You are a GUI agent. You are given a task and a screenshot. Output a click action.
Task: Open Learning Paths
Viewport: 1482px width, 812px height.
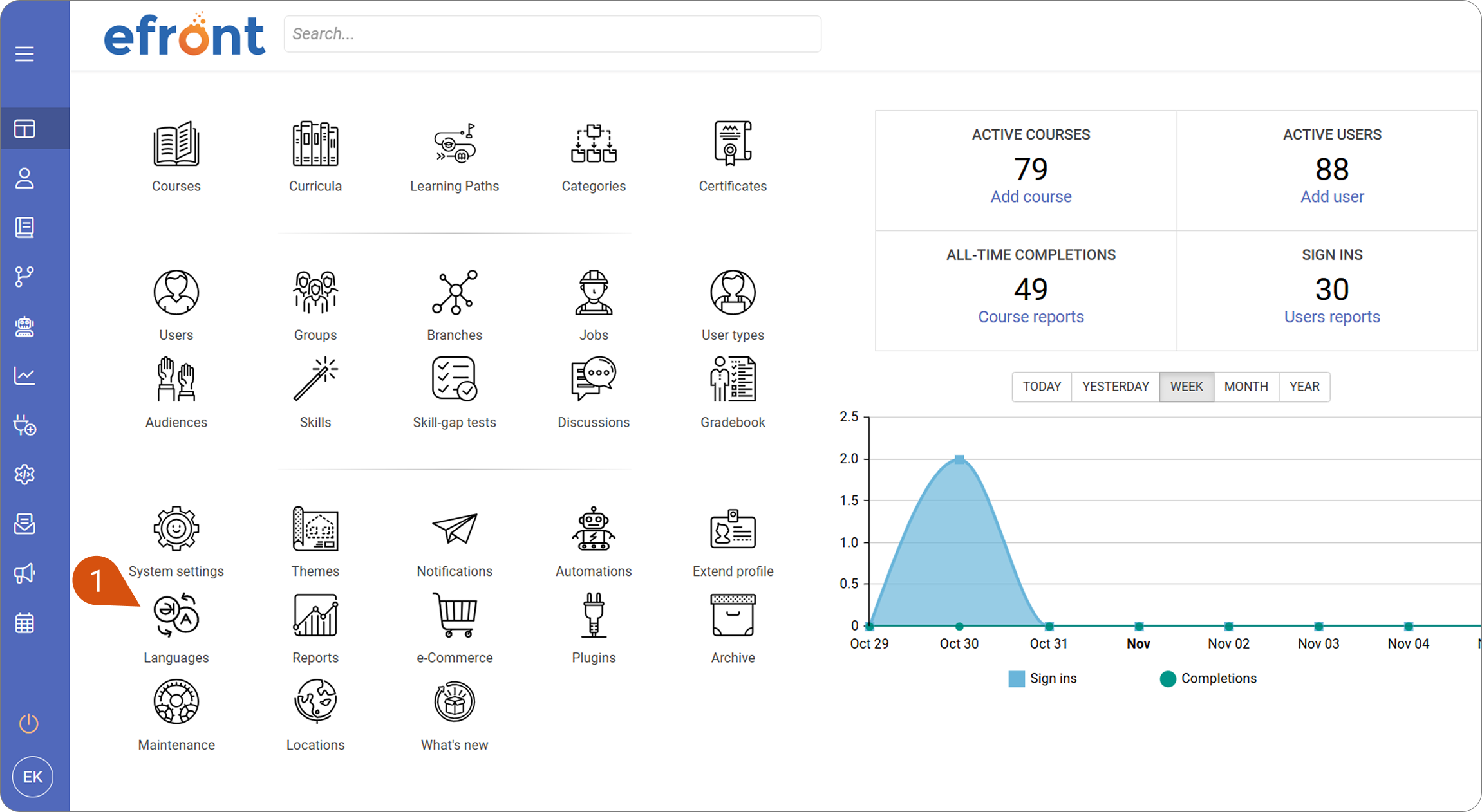(x=455, y=143)
